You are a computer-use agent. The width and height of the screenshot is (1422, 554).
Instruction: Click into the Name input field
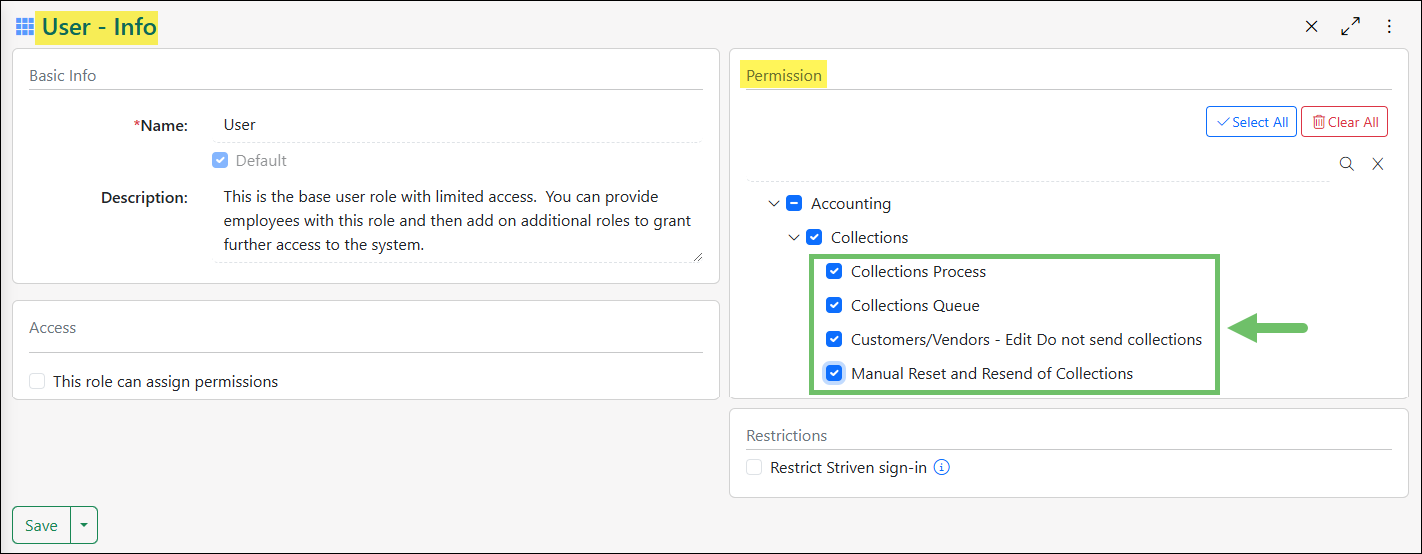coord(460,125)
